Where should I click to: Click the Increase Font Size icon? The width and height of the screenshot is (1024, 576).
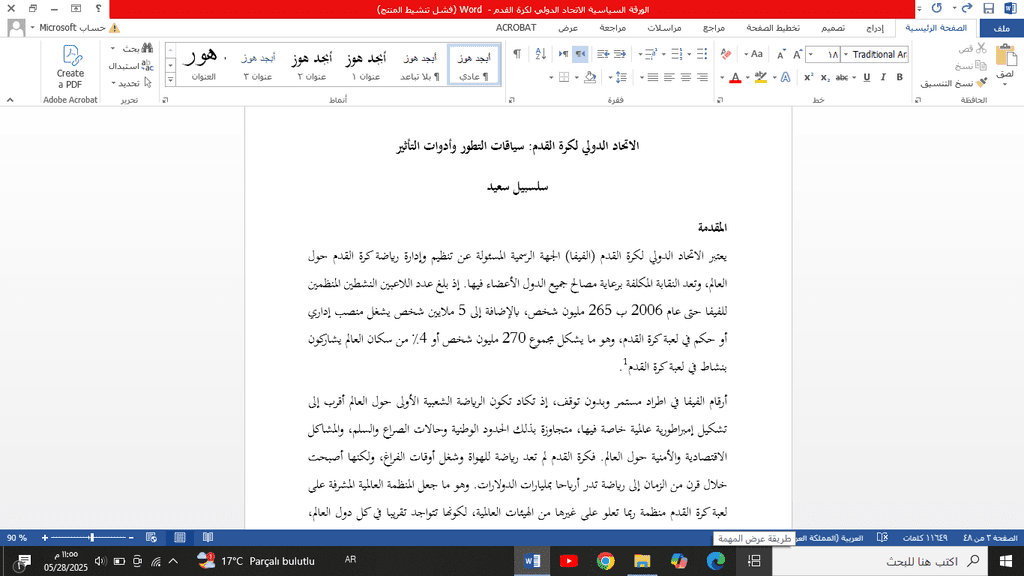tap(797, 54)
